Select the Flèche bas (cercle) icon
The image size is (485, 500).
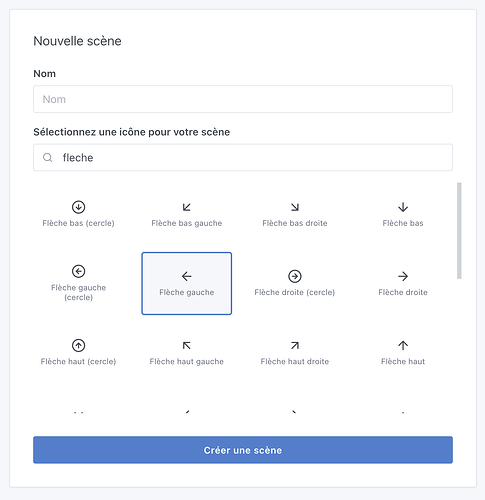(x=78, y=214)
